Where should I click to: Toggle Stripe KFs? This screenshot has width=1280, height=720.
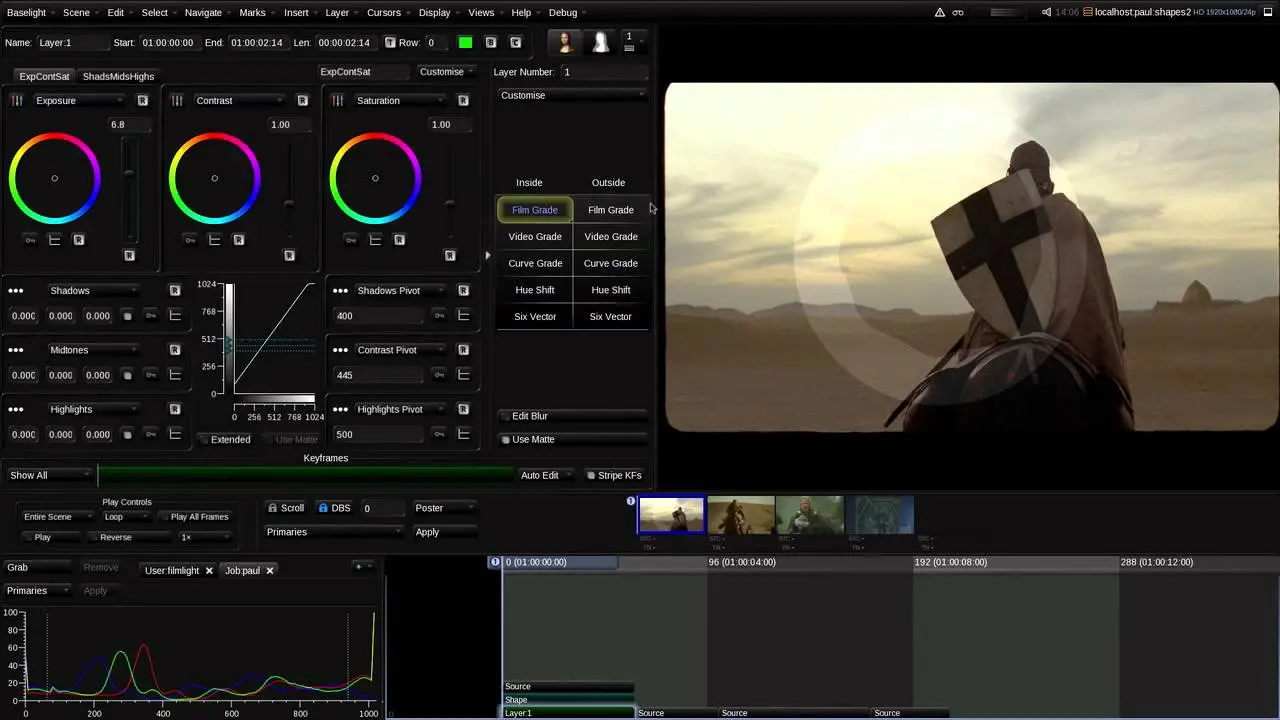(614, 475)
